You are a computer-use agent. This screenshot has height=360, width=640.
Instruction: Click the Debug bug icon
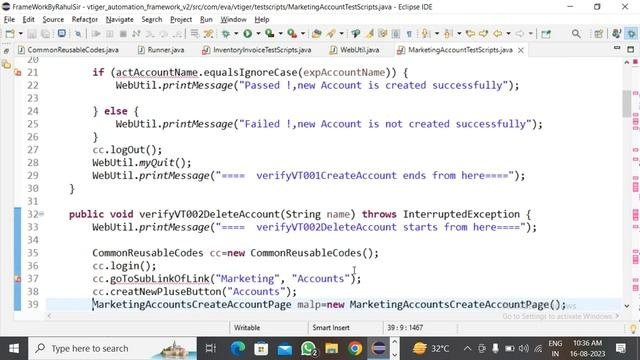pyautogui.click(x=225, y=34)
